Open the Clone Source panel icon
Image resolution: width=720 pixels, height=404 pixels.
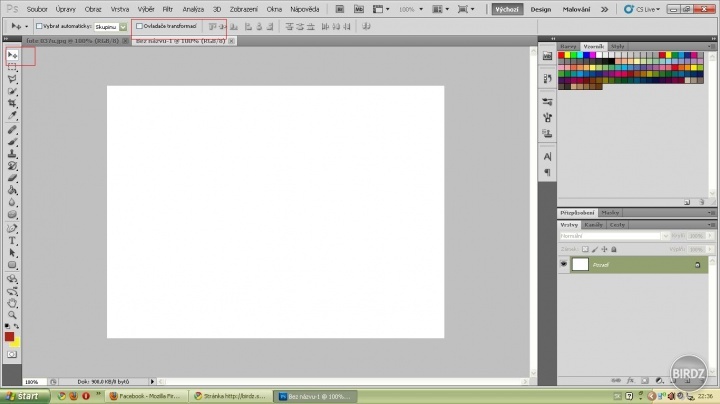547,134
